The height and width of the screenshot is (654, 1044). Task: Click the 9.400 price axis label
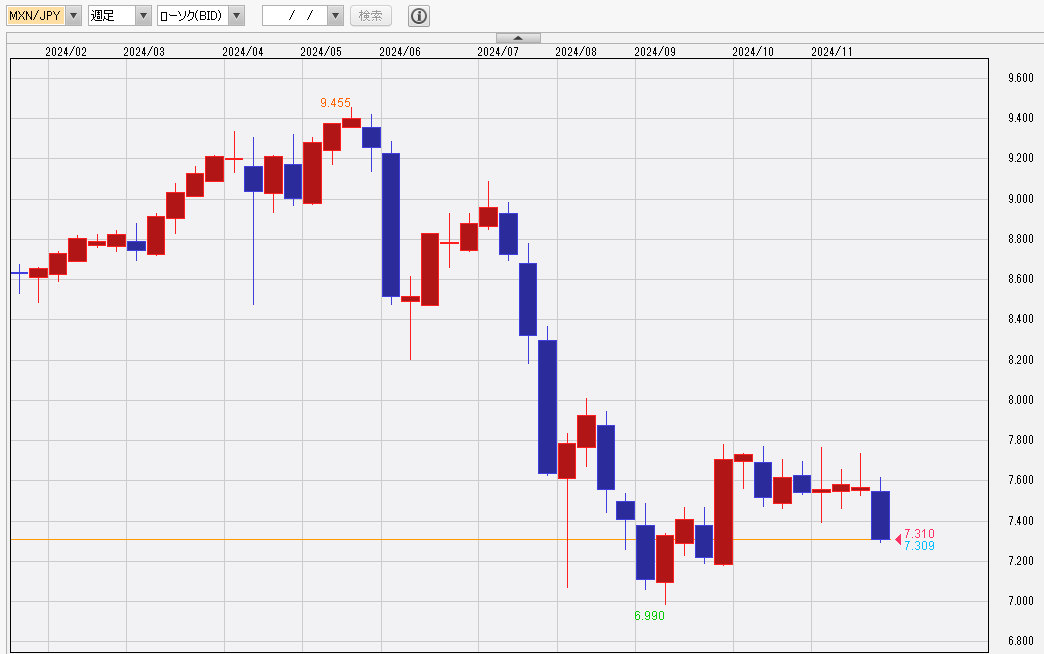[1021, 118]
